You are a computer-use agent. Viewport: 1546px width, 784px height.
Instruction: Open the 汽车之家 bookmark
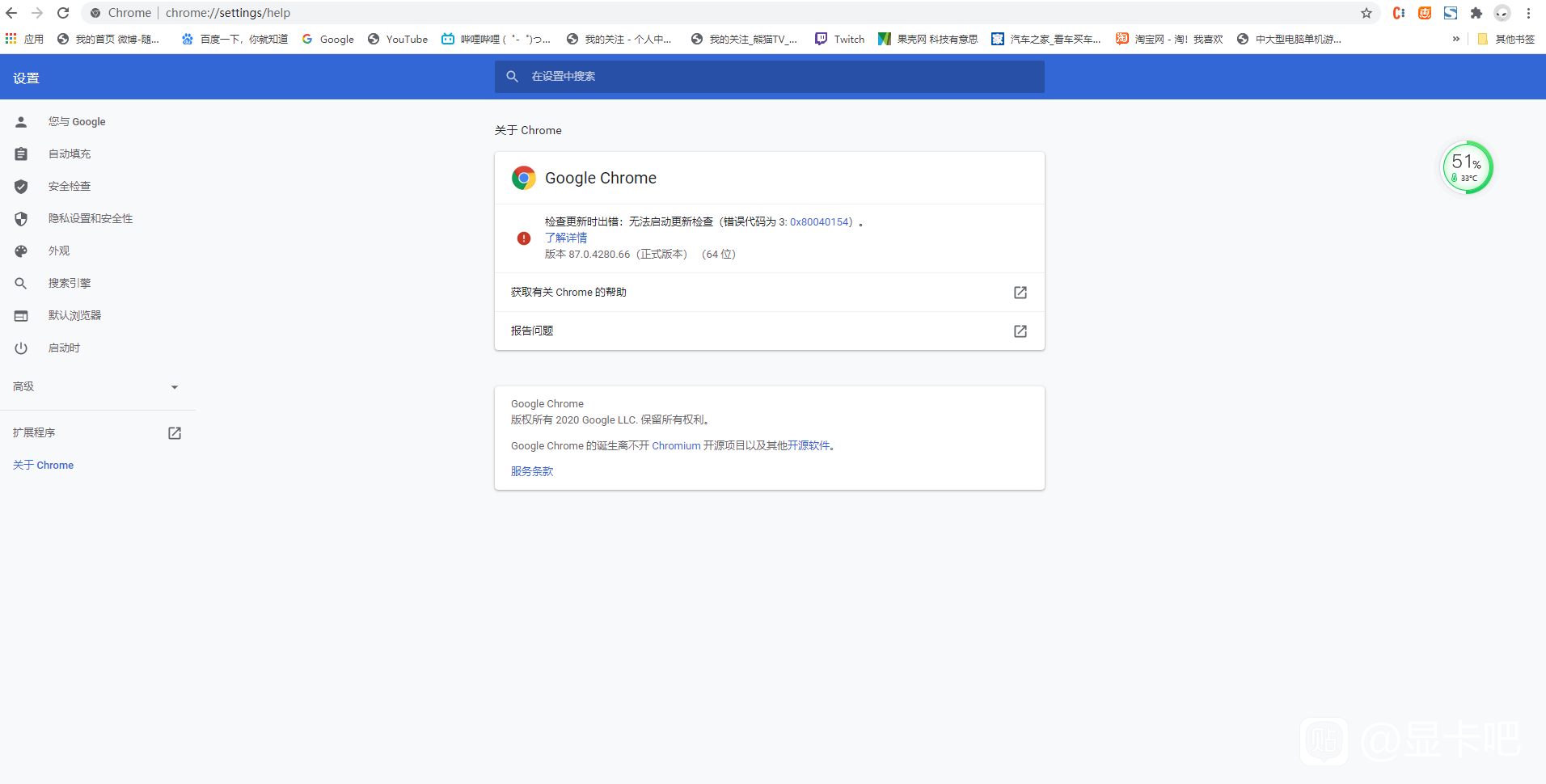[x=1046, y=39]
